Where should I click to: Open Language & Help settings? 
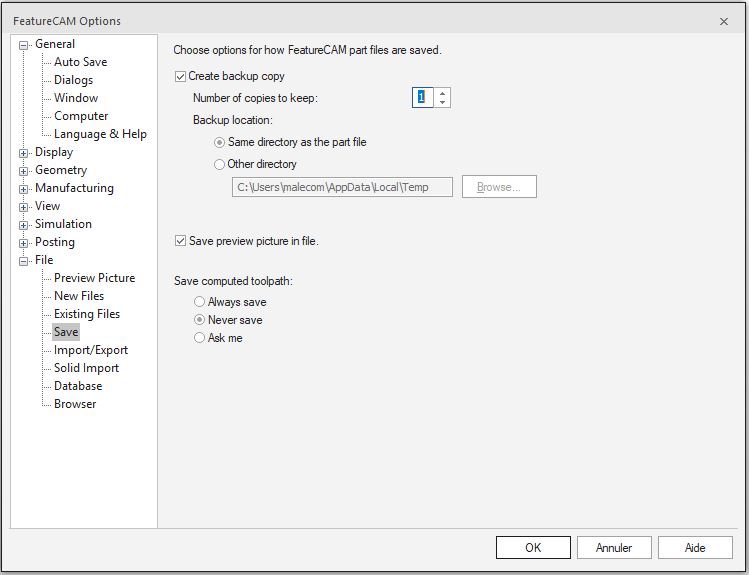tap(100, 134)
